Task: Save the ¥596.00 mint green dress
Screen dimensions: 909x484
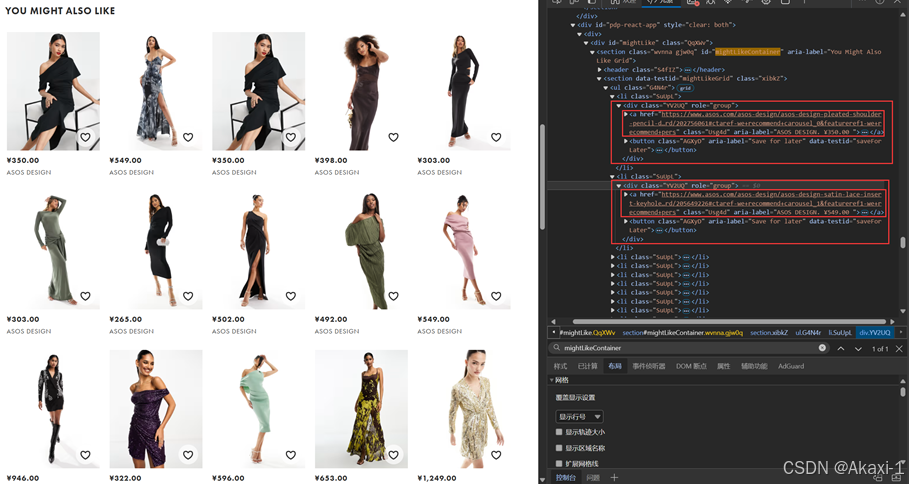Action: point(290,455)
